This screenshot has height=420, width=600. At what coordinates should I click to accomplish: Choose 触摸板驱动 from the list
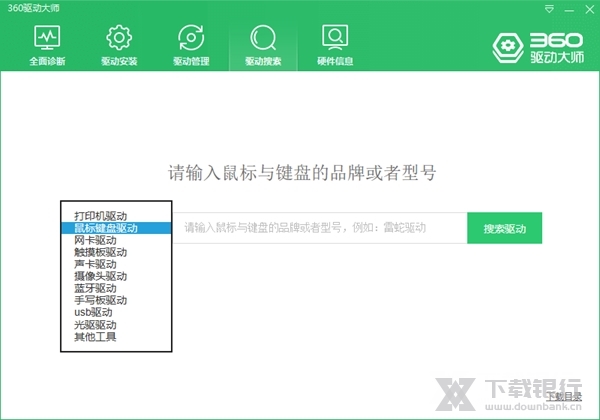point(116,252)
